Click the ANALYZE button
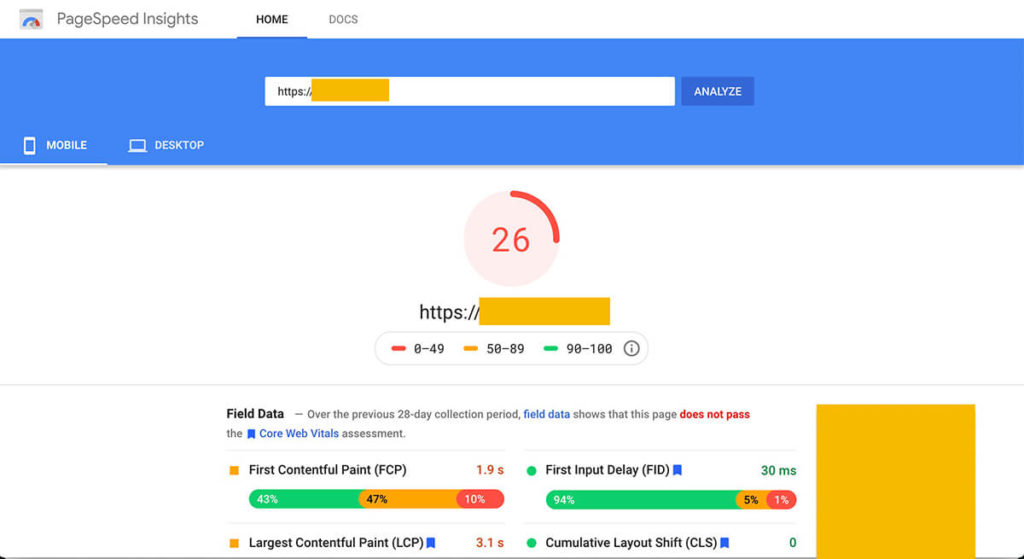Screen dimensions: 1024x559 pos(718,91)
